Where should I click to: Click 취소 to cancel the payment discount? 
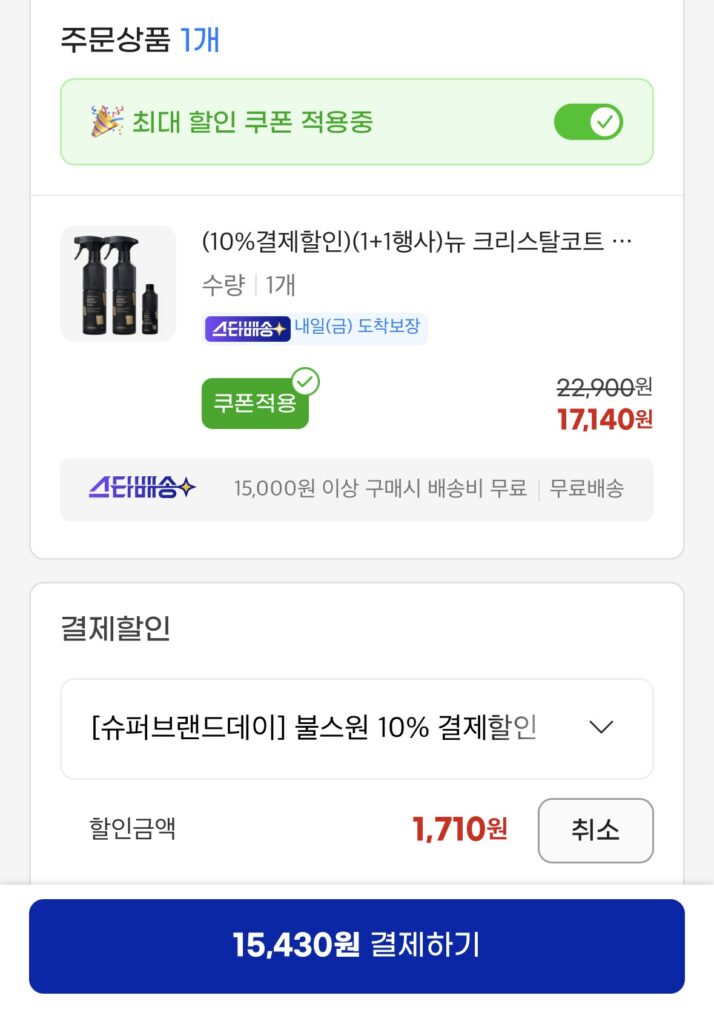coord(596,830)
